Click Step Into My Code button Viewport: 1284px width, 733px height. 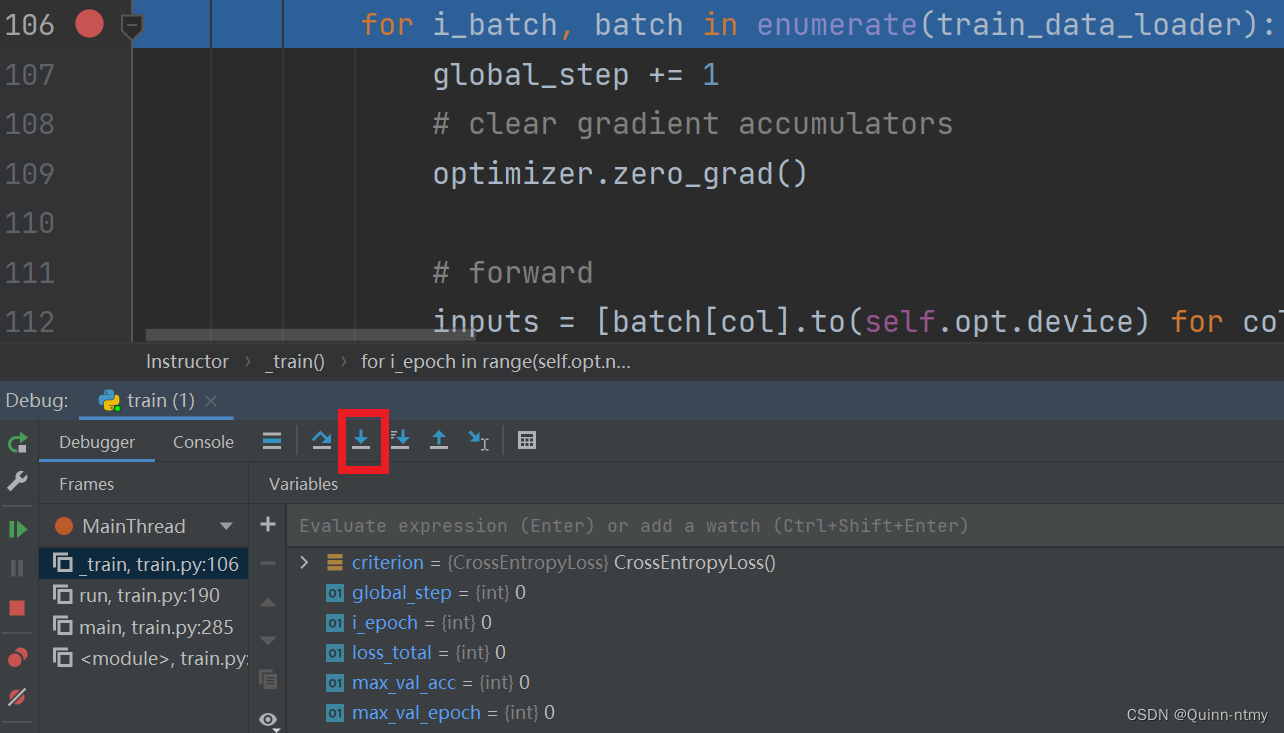coord(400,440)
